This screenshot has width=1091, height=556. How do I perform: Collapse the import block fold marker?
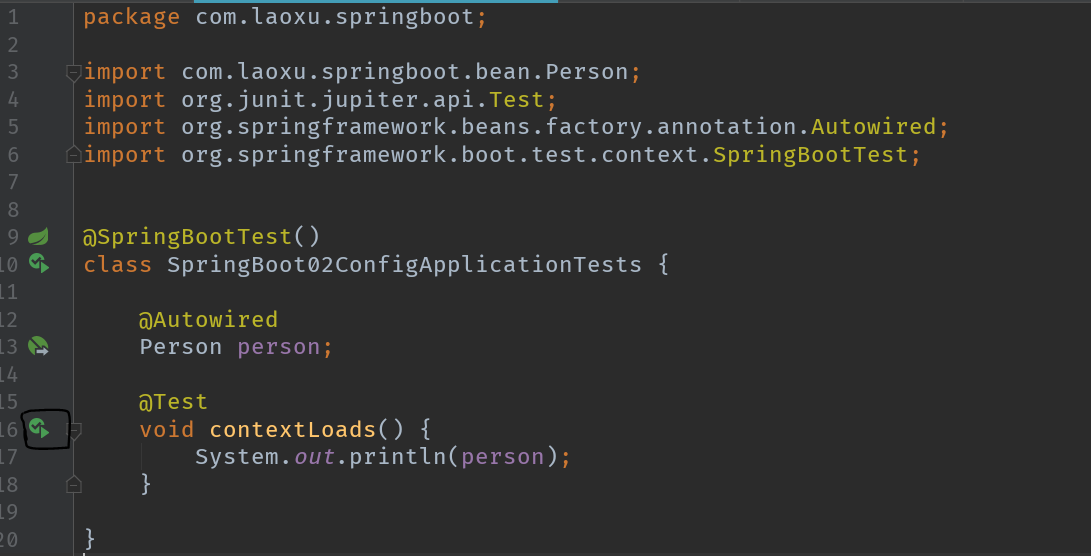tap(73, 72)
